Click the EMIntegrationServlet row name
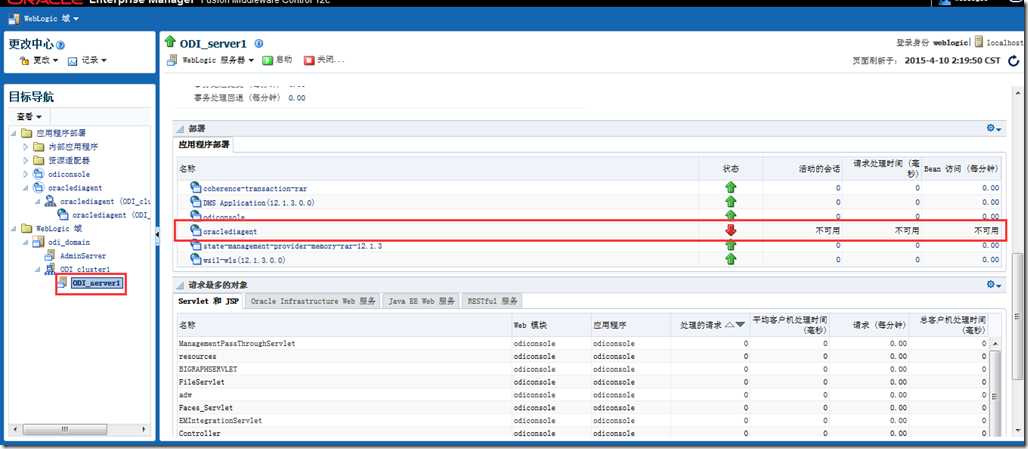Image resolution: width=1028 pixels, height=449 pixels. click(x=220, y=420)
